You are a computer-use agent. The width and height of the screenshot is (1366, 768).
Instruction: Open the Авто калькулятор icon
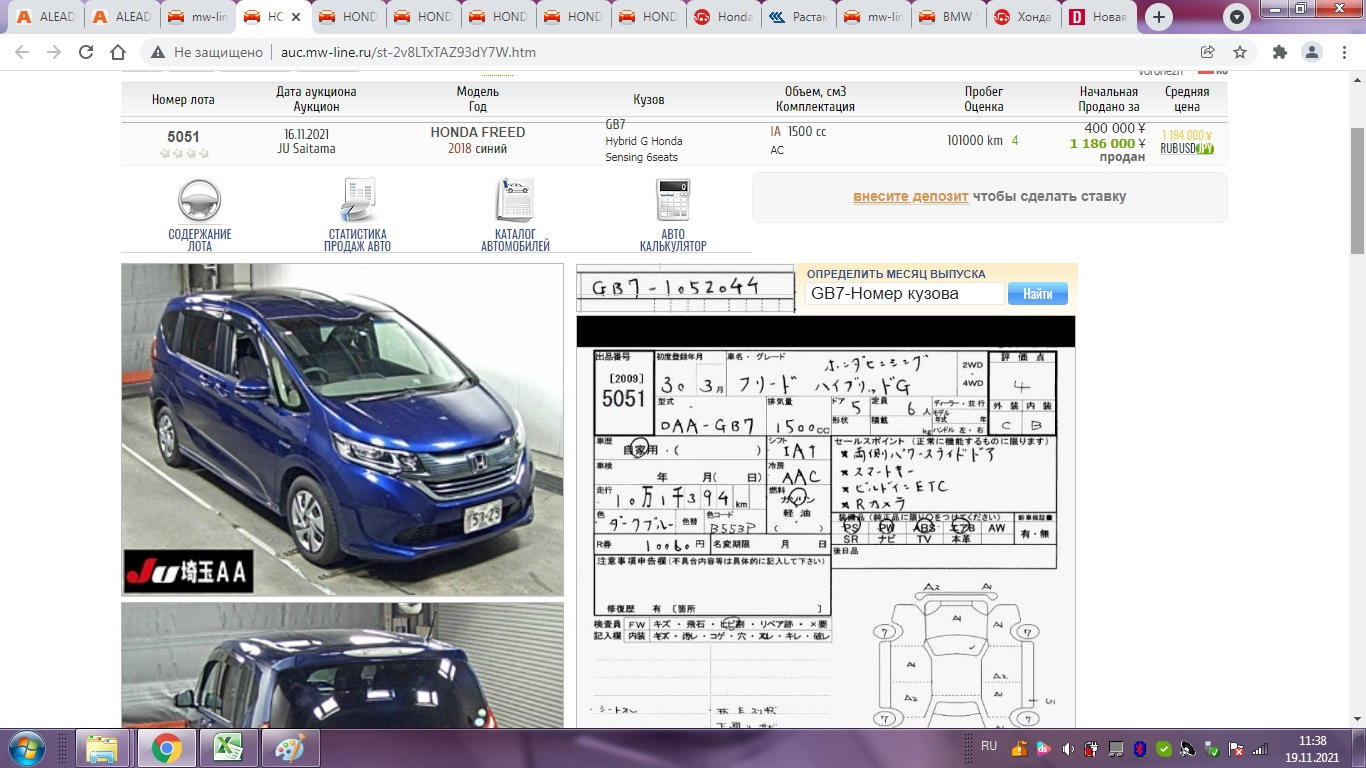[672, 201]
